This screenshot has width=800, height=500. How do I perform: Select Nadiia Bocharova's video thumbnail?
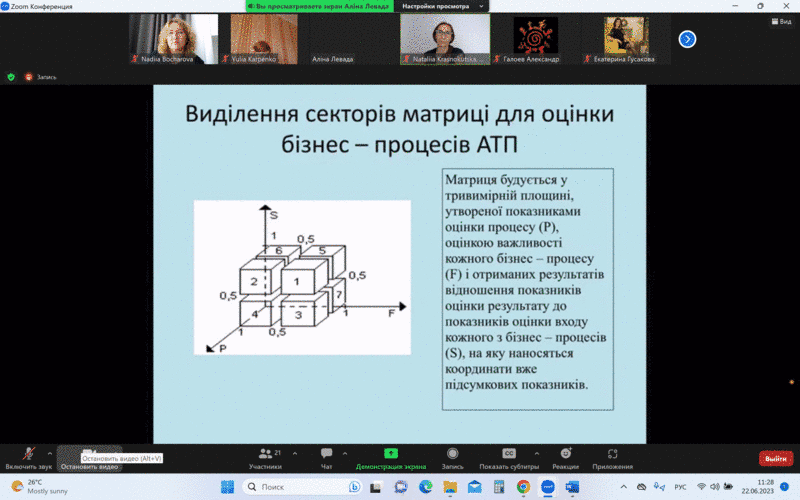[x=173, y=39]
